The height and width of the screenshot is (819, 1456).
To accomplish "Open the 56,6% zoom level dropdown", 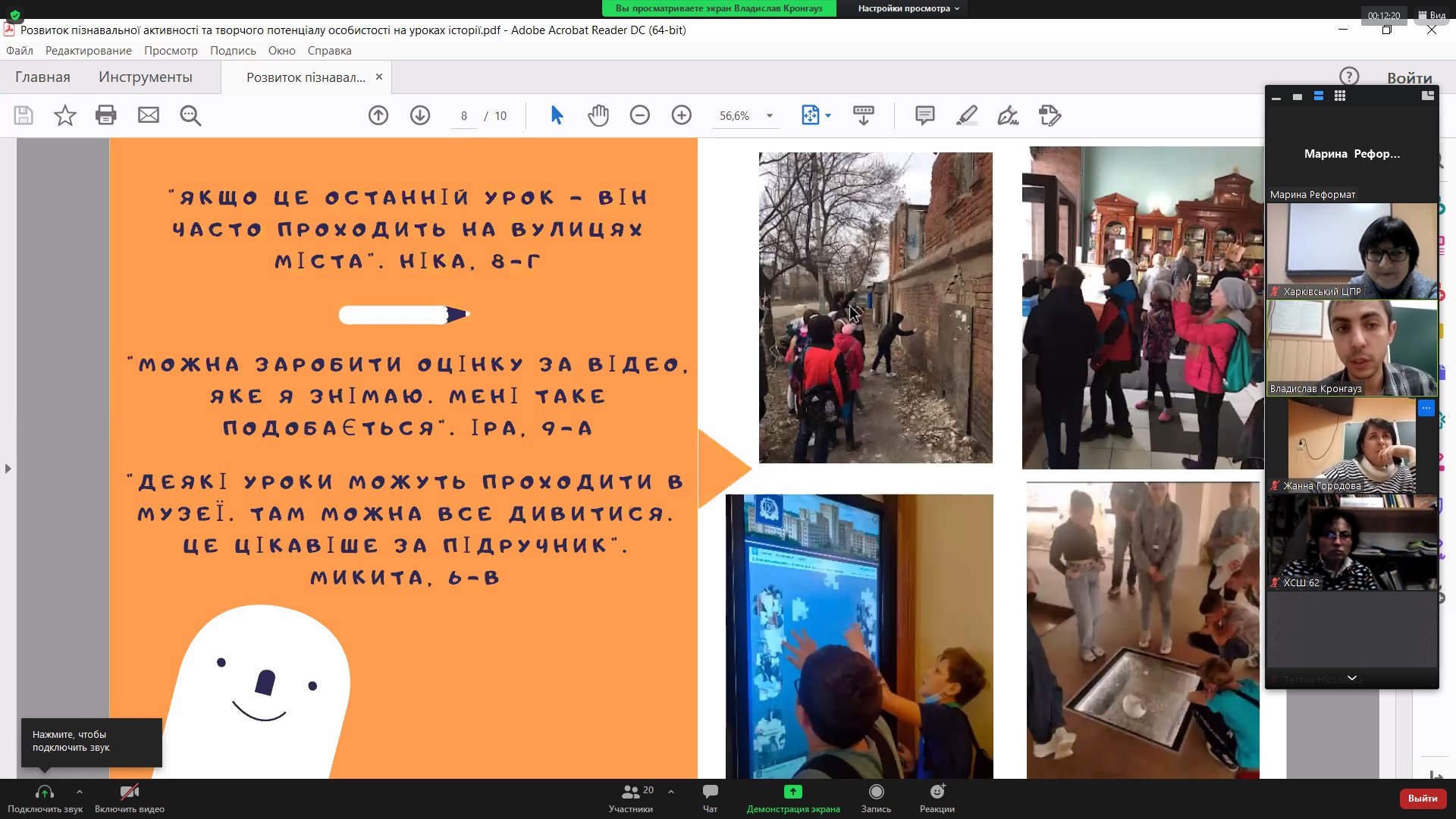I will click(x=770, y=116).
